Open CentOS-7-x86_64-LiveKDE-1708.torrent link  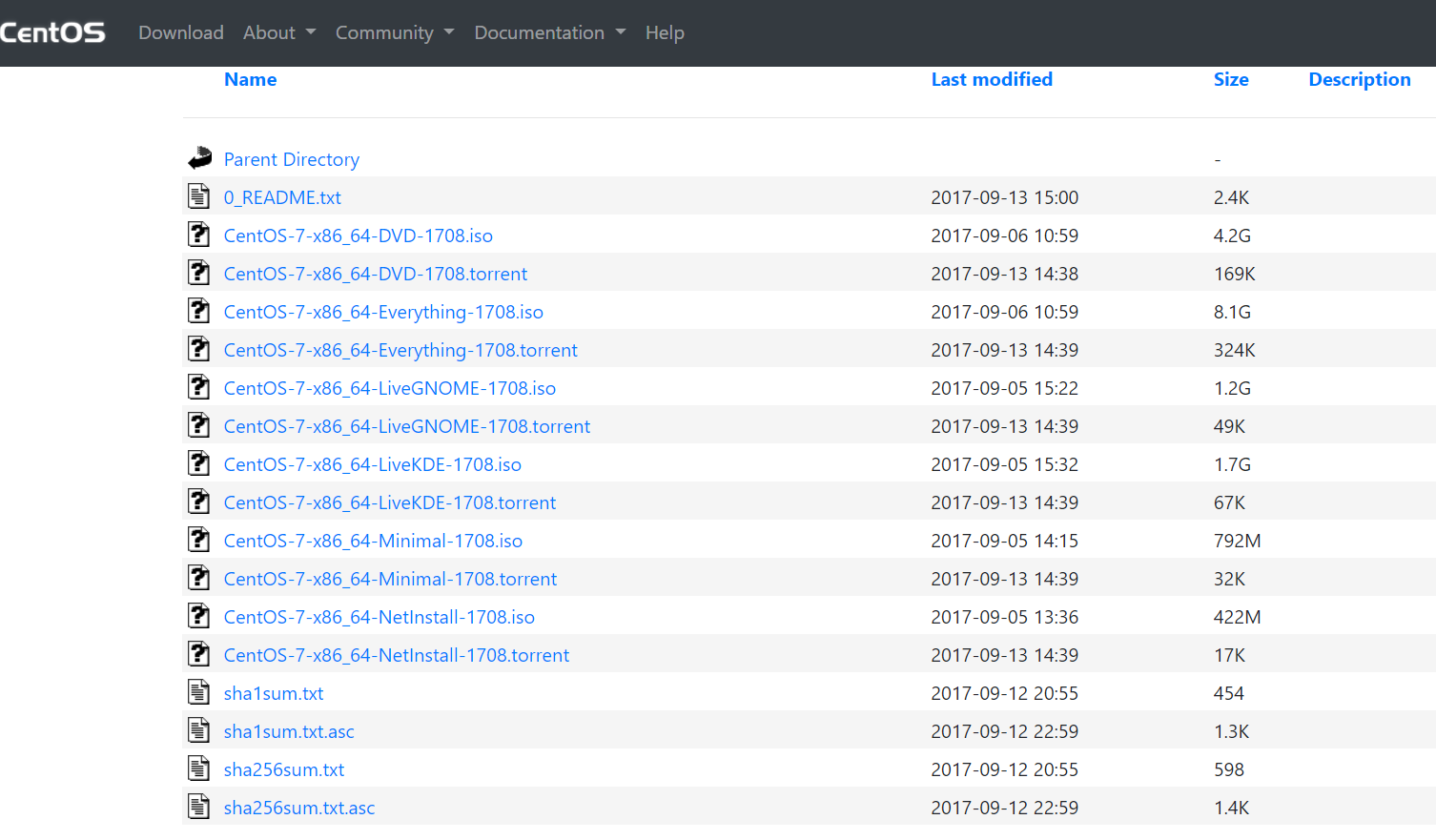[390, 502]
